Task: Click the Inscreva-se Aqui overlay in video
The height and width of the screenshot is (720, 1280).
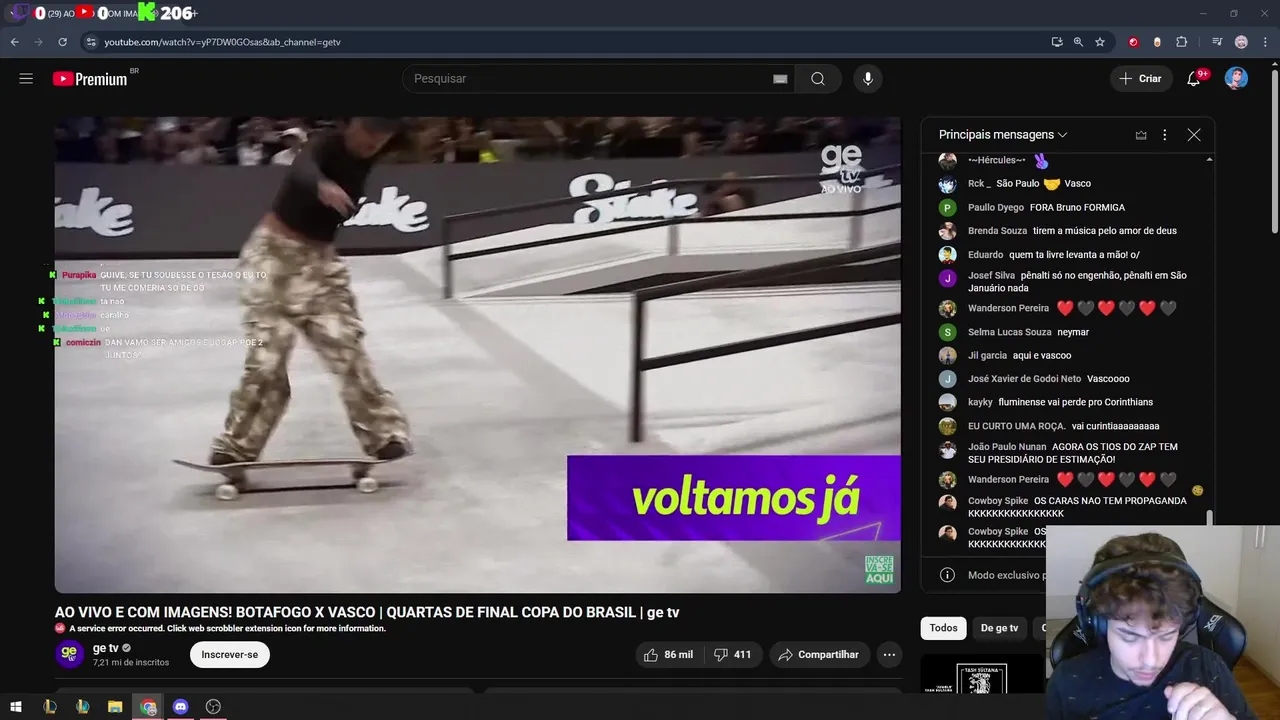Action: coord(879,570)
